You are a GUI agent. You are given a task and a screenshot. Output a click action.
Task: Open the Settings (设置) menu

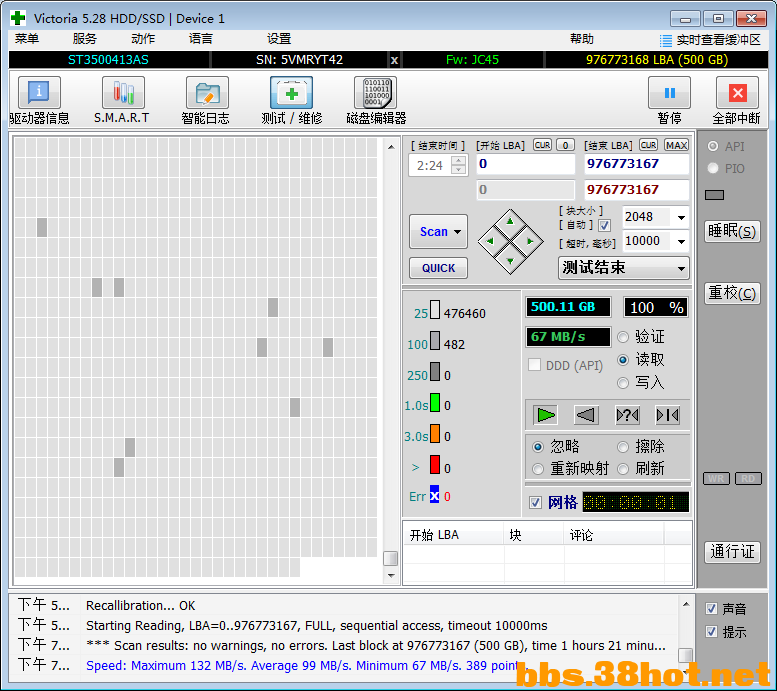(x=279, y=39)
